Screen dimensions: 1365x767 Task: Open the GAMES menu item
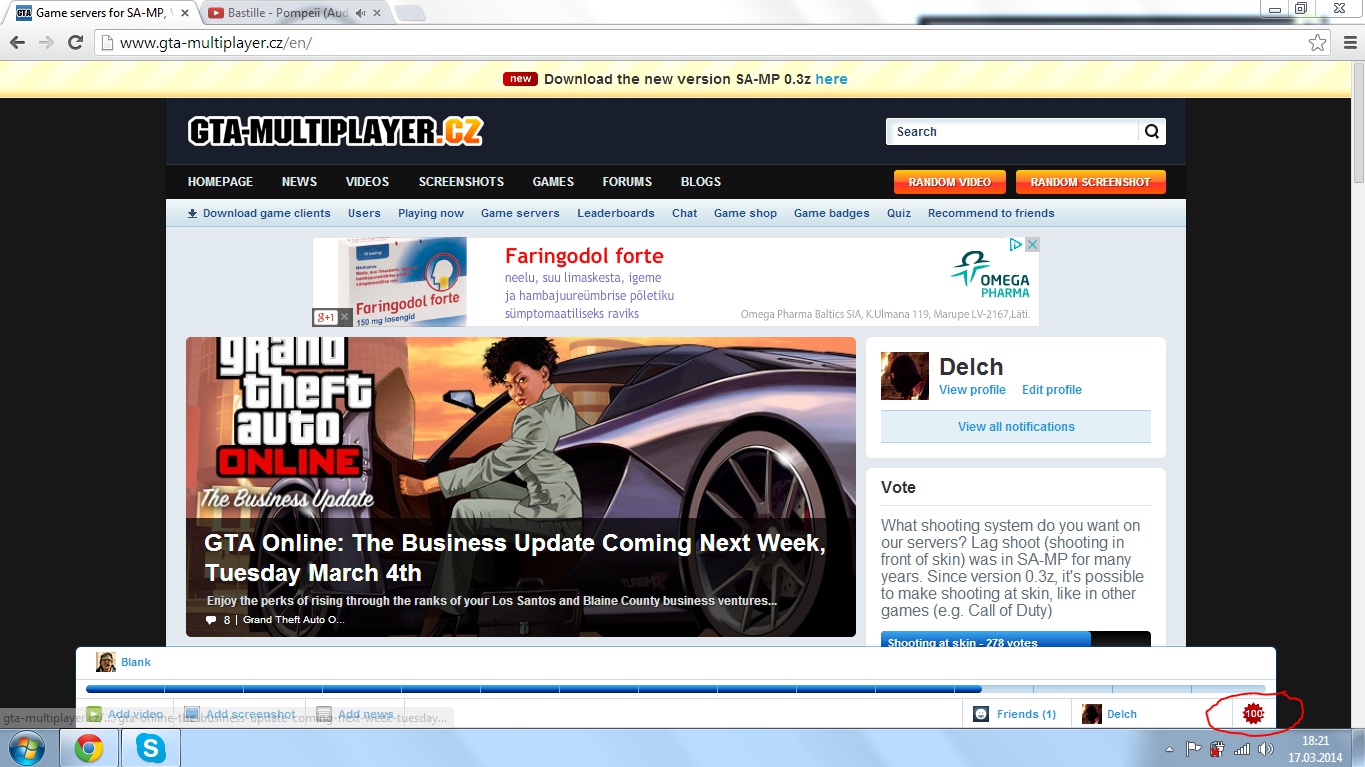point(553,182)
